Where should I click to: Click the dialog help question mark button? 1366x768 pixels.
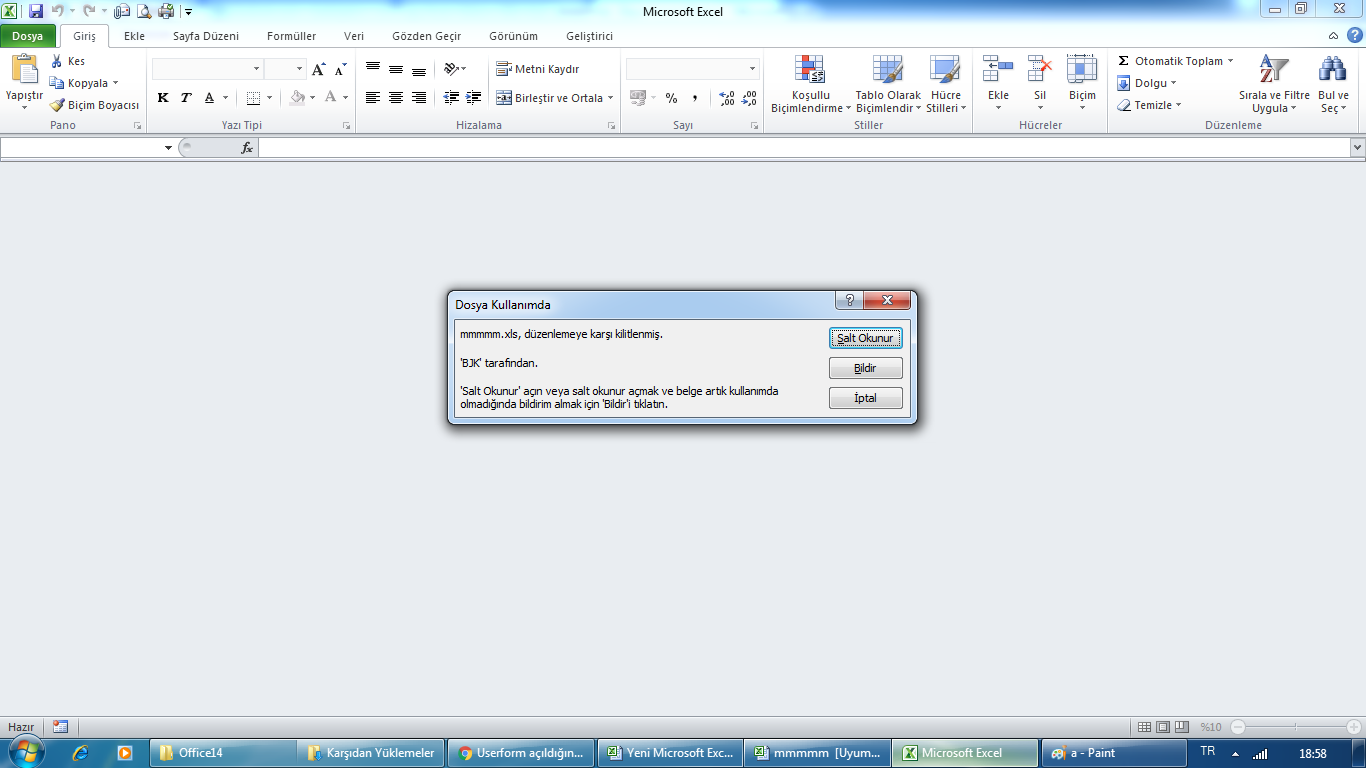click(x=849, y=301)
